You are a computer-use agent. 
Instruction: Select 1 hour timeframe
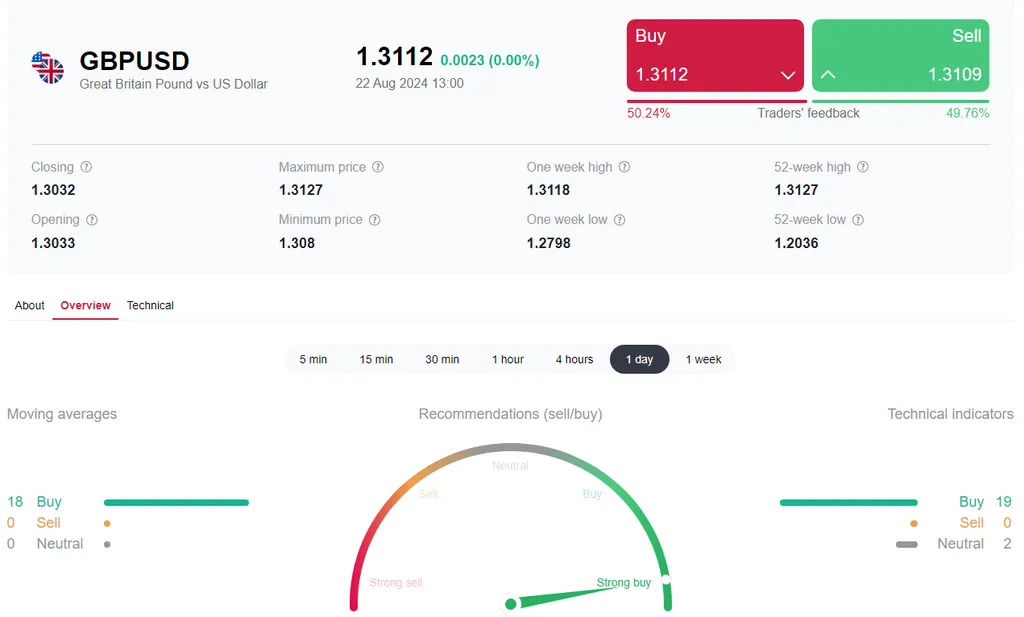tap(508, 360)
